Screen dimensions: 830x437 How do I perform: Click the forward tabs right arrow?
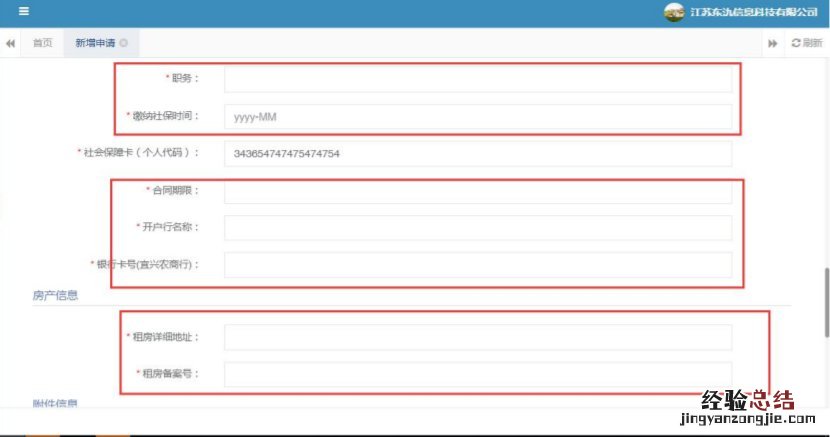point(772,43)
